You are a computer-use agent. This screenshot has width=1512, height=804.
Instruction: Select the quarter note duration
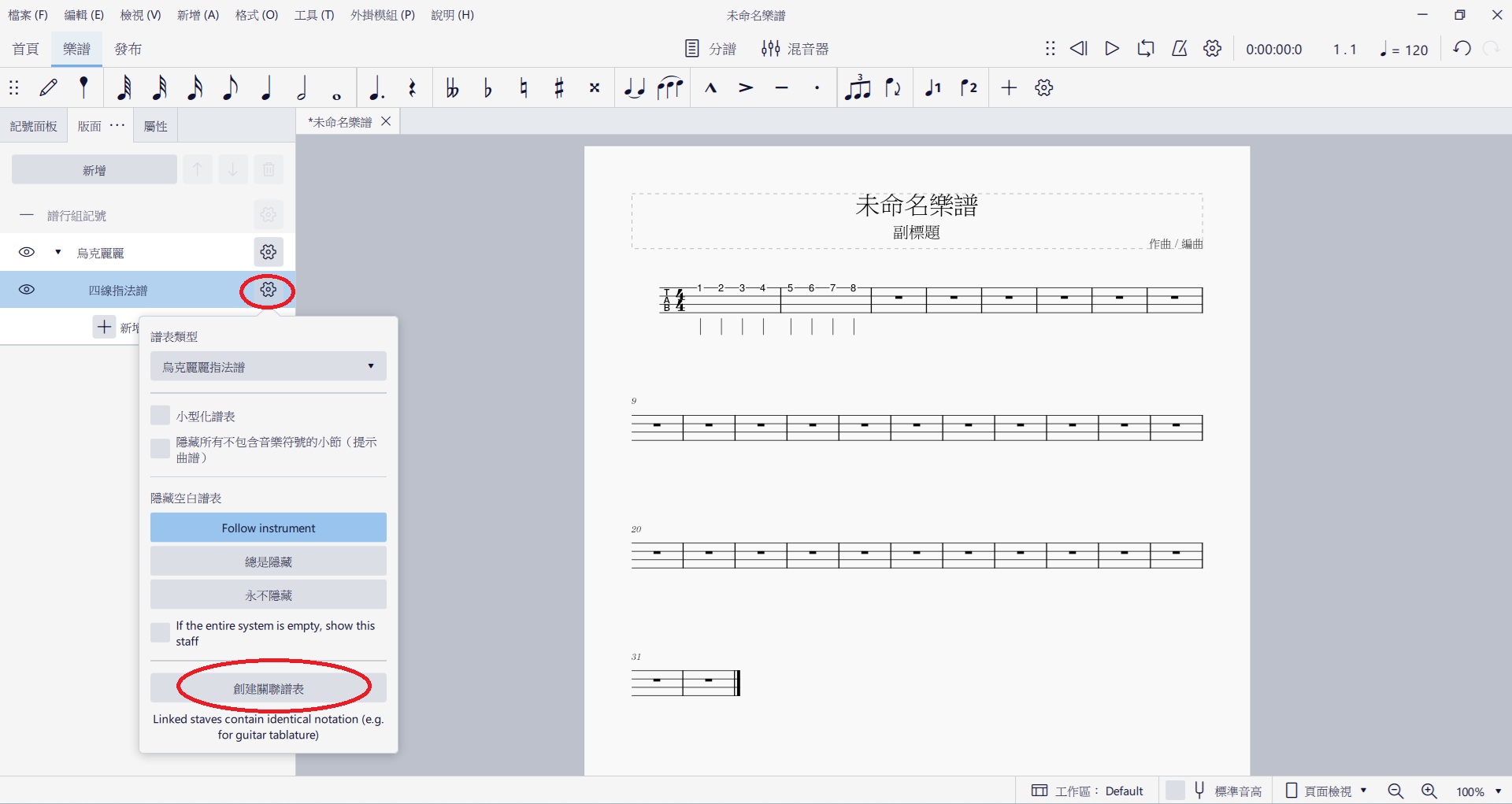point(266,88)
